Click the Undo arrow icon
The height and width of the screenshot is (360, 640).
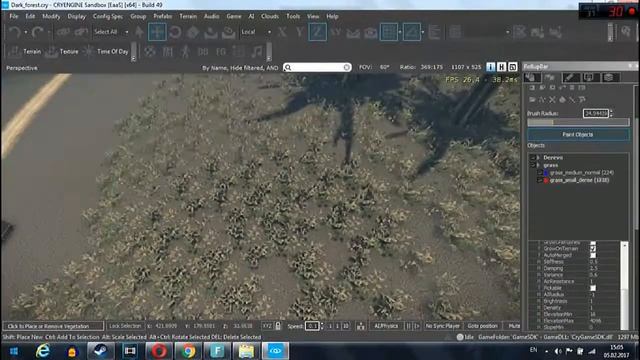(x=15, y=32)
